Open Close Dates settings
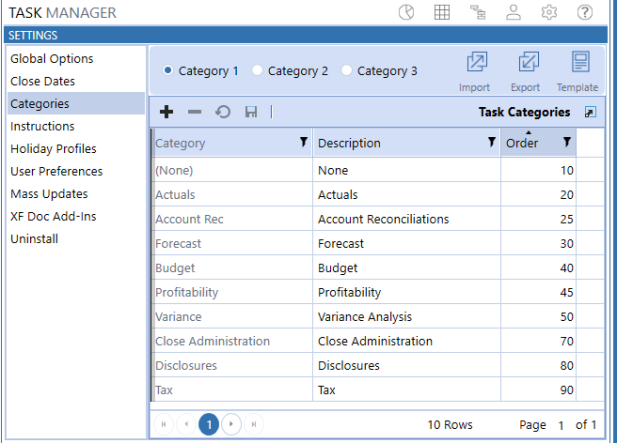617x443 pixels. pyautogui.click(x=76, y=81)
